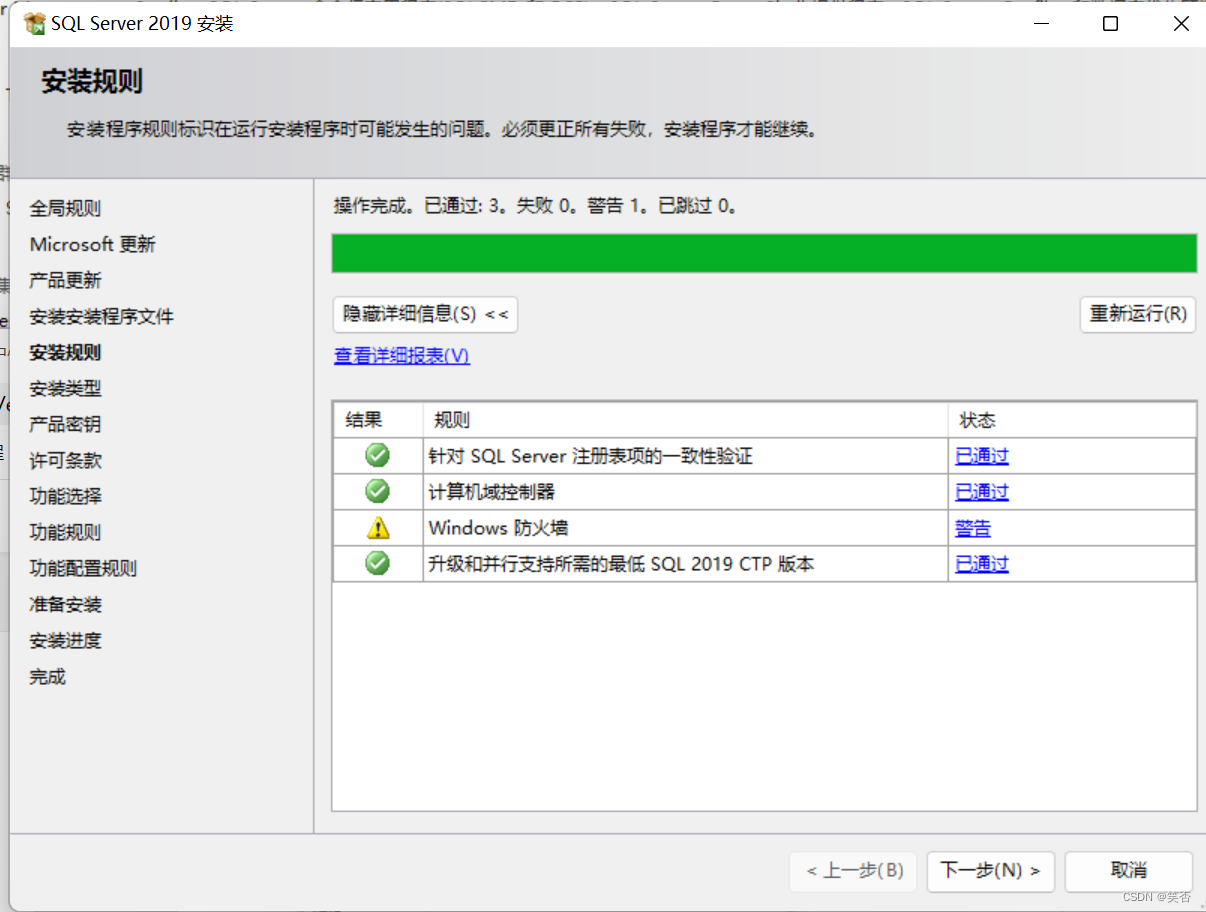Viewport: 1206px width, 912px height.
Task: Select 功能配置规则 step in sidebar
Action: (x=83, y=568)
